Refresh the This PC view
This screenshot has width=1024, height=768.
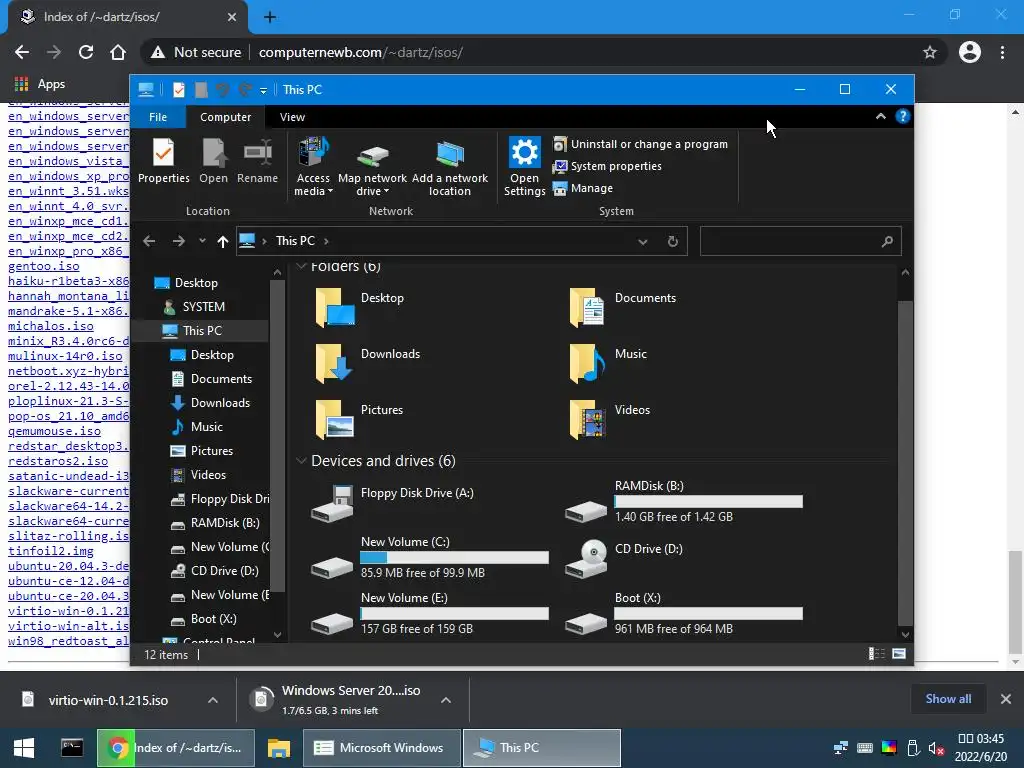coord(673,242)
